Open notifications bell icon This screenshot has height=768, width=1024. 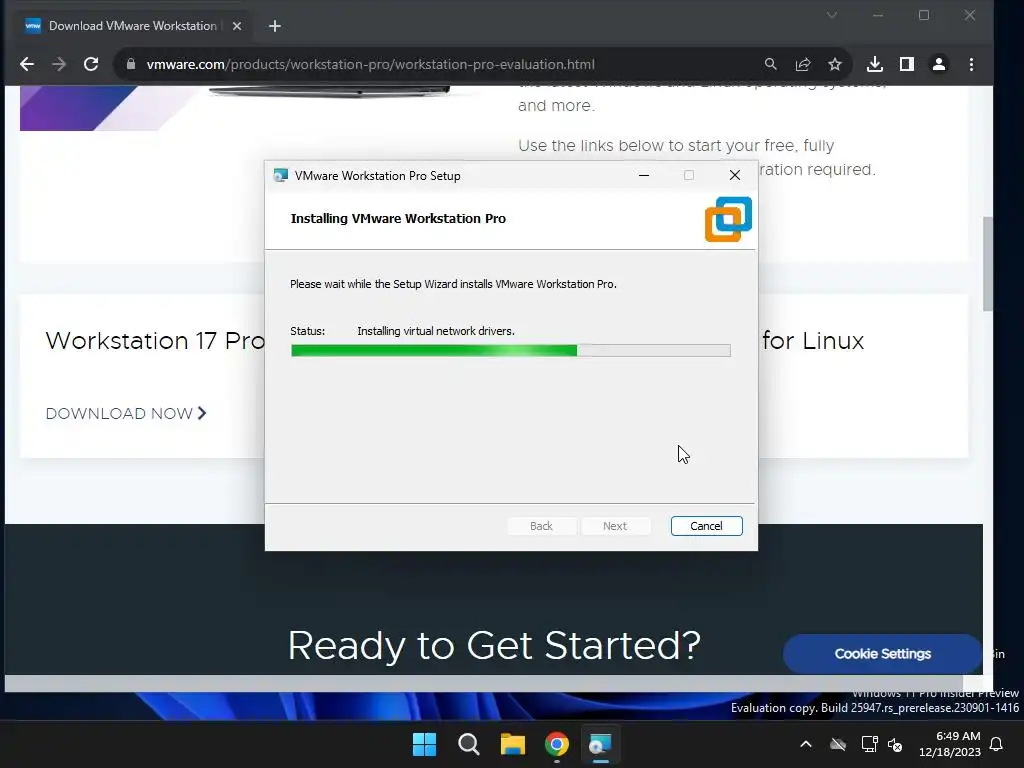[x=996, y=744]
